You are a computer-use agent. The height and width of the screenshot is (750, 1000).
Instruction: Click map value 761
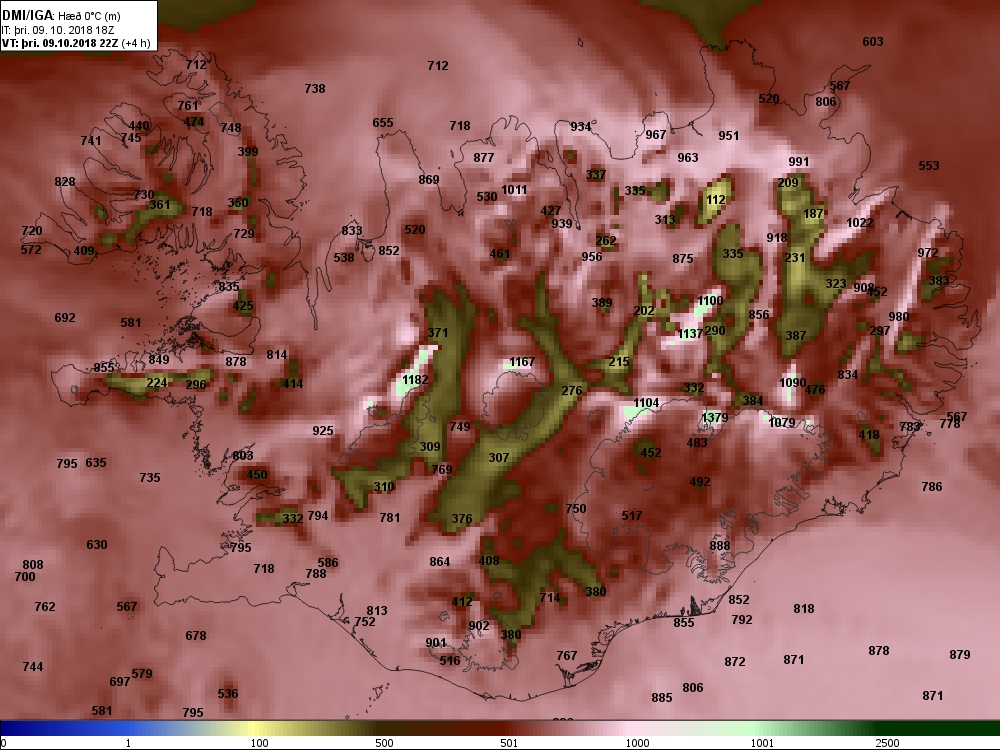tap(188, 105)
